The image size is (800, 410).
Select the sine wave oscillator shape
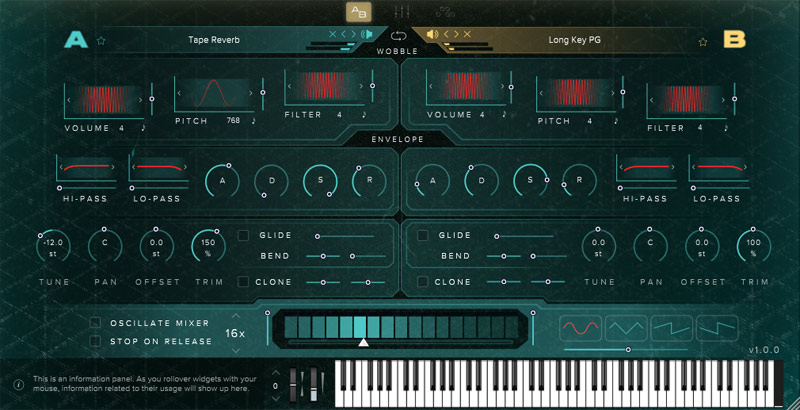pyautogui.click(x=578, y=328)
